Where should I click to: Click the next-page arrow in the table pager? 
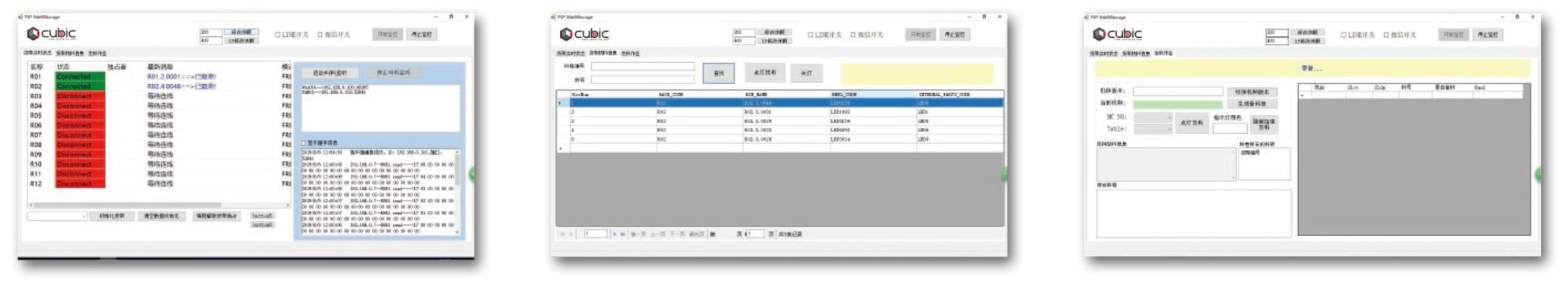615,234
